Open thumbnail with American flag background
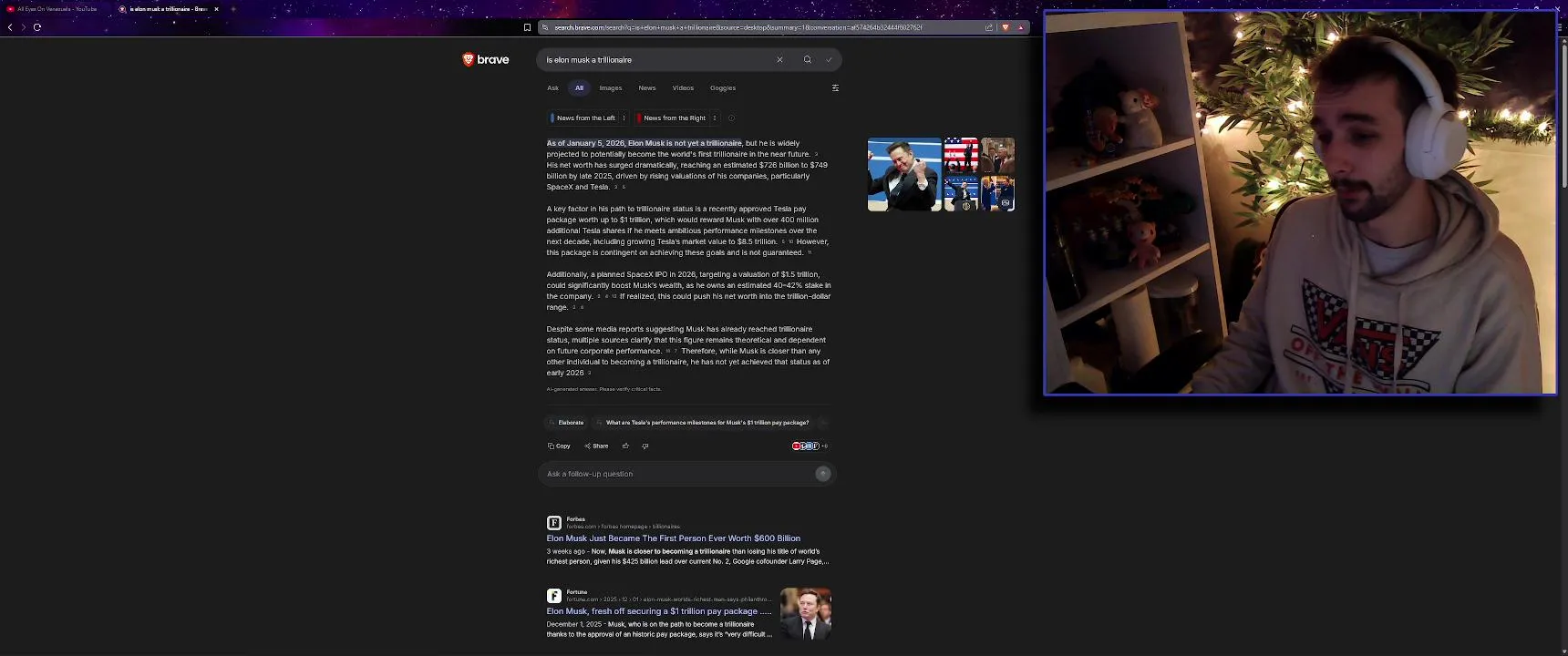The image size is (1568, 656). tap(961, 156)
